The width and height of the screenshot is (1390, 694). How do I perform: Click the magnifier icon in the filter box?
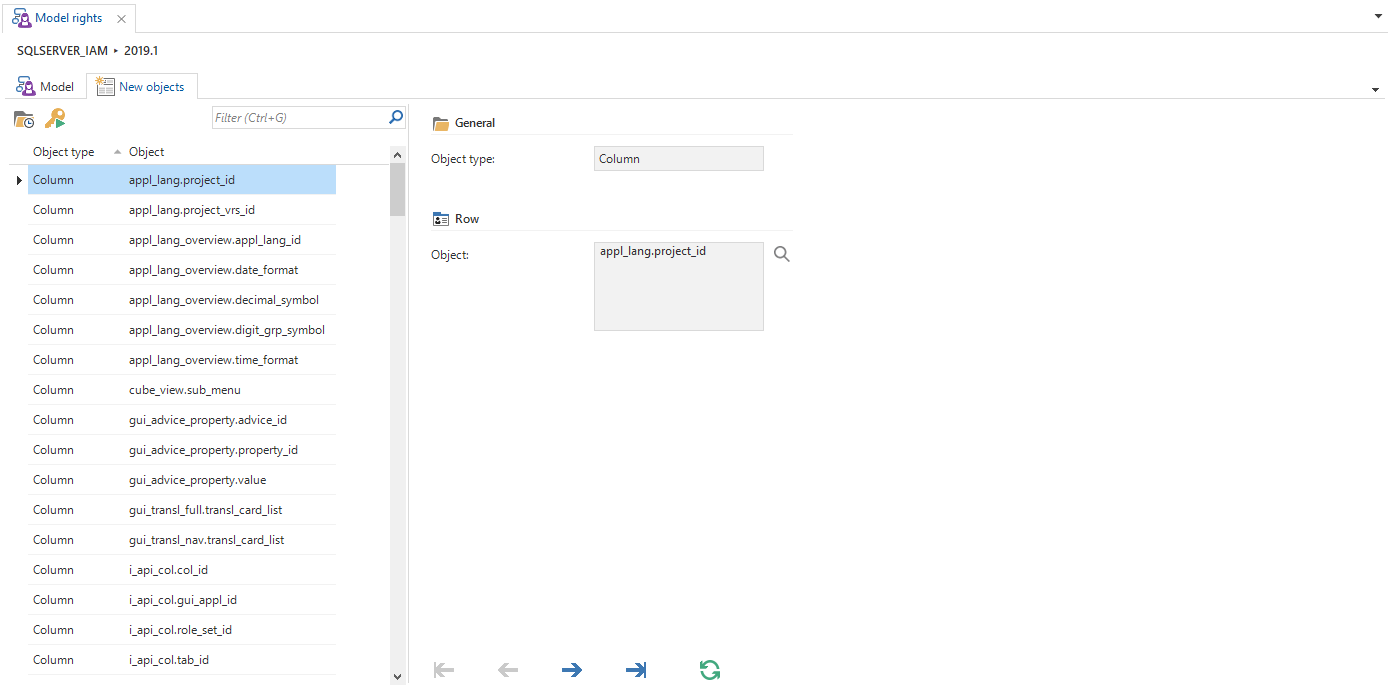396,117
